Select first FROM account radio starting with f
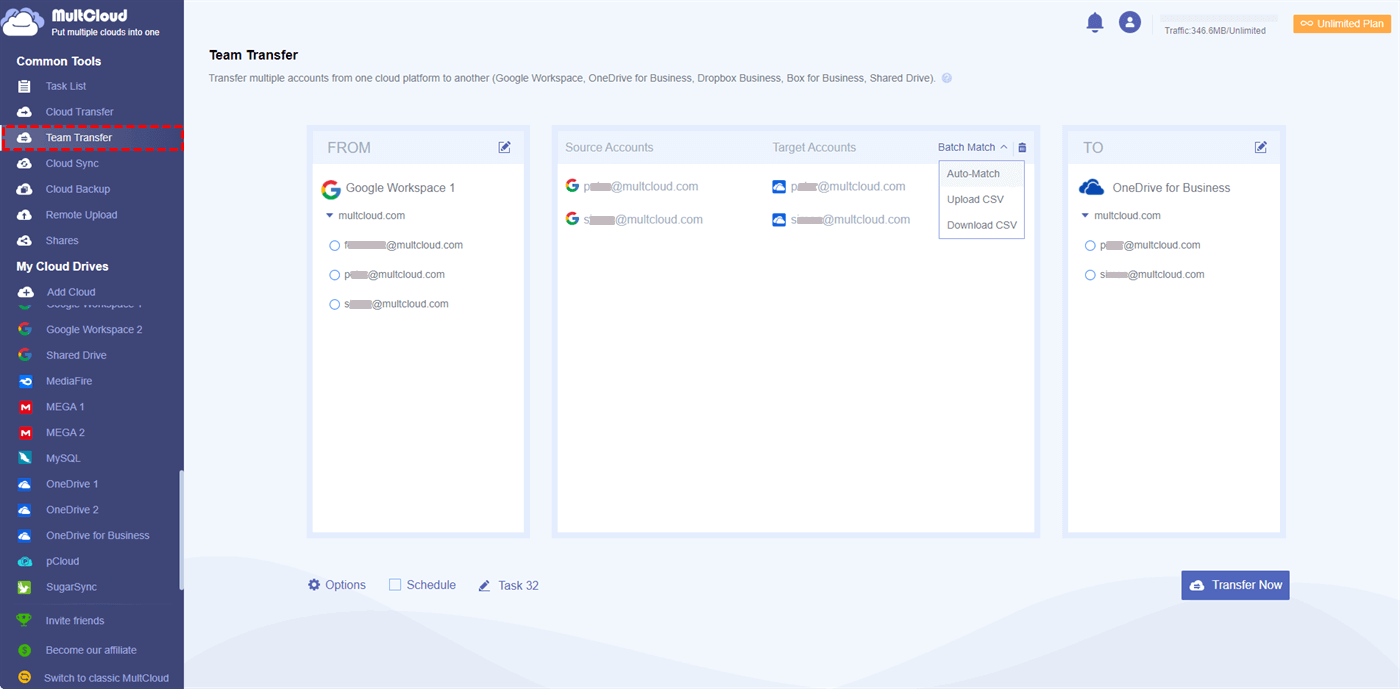 [334, 245]
